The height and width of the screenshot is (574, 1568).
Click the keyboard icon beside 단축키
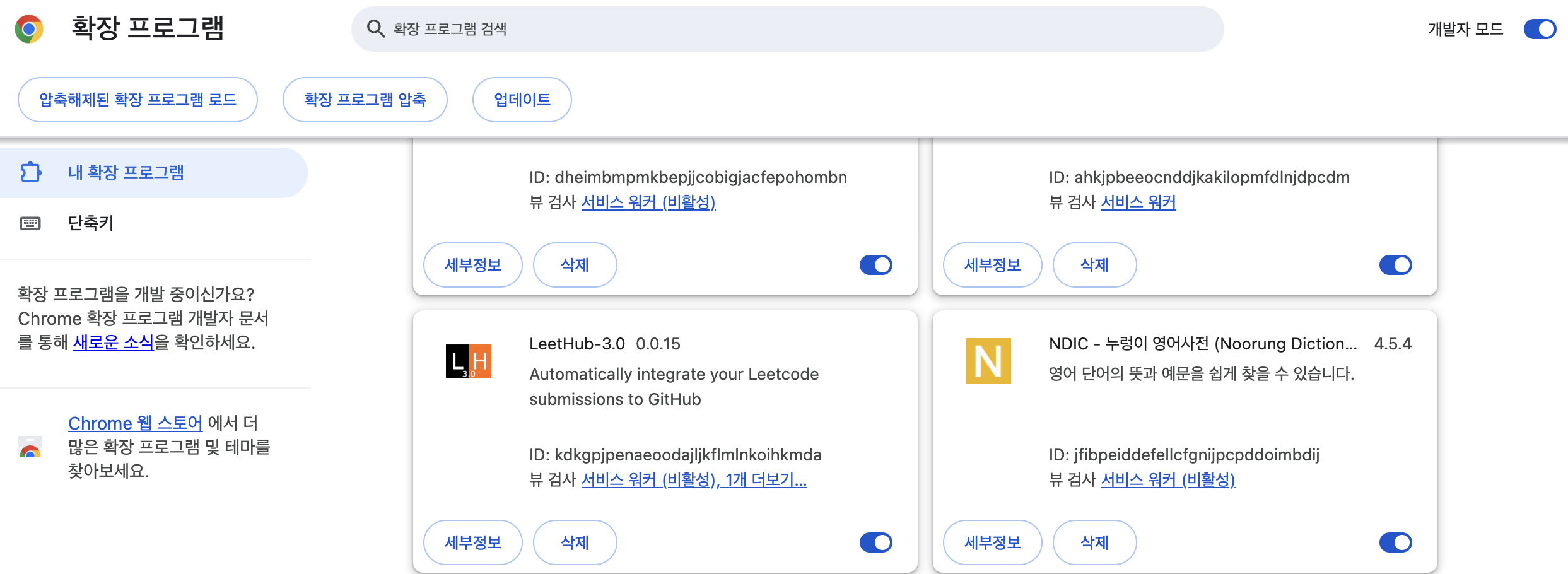click(x=30, y=223)
